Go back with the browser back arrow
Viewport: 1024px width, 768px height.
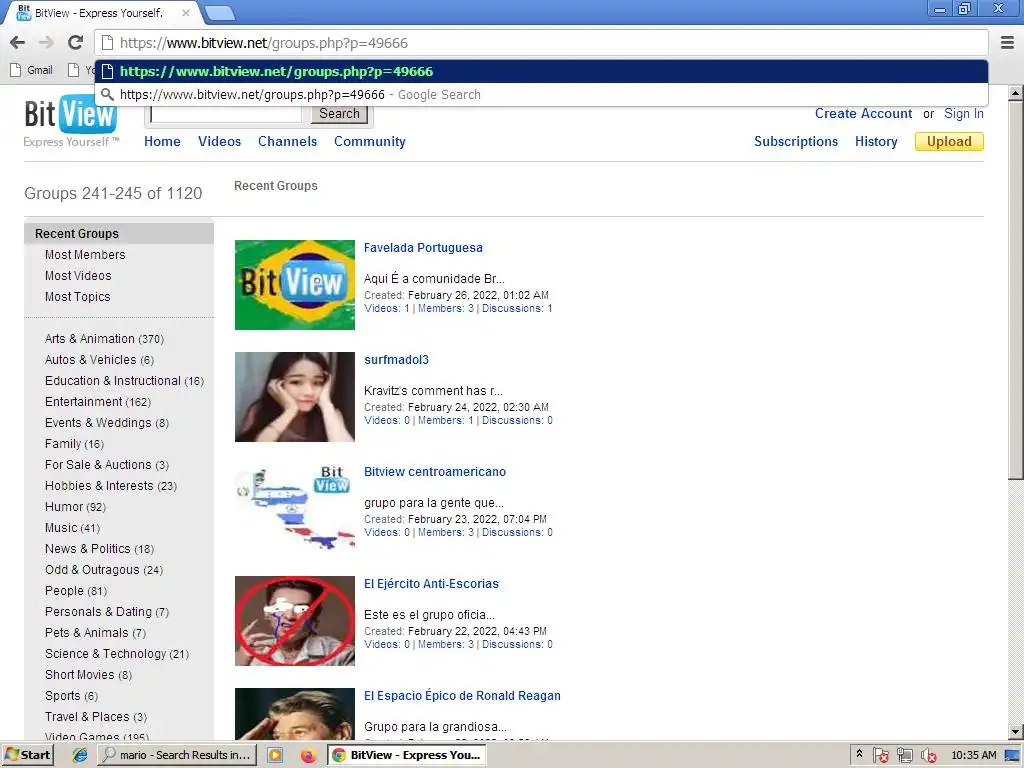[x=18, y=43]
